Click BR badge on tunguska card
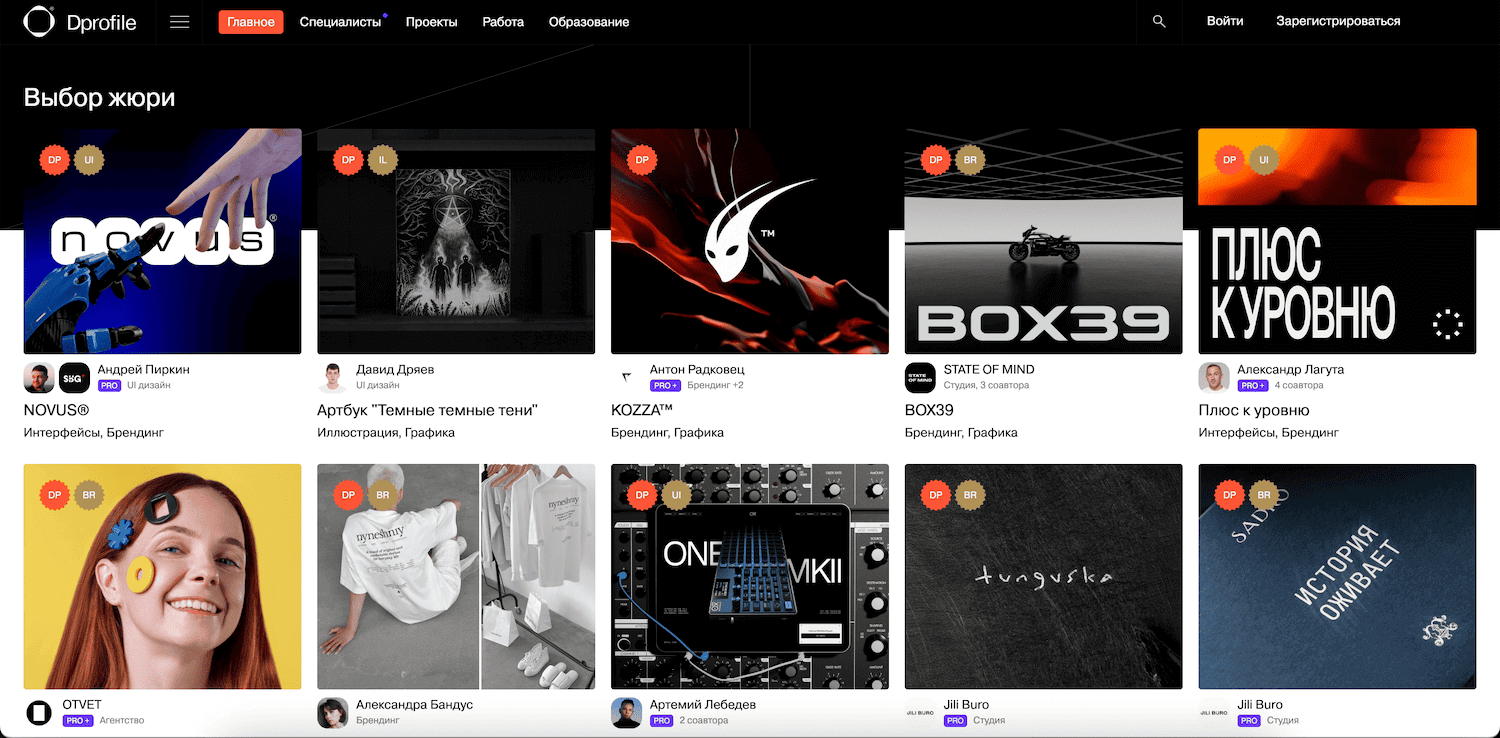Viewport: 1500px width, 738px height. pyautogui.click(x=970, y=494)
